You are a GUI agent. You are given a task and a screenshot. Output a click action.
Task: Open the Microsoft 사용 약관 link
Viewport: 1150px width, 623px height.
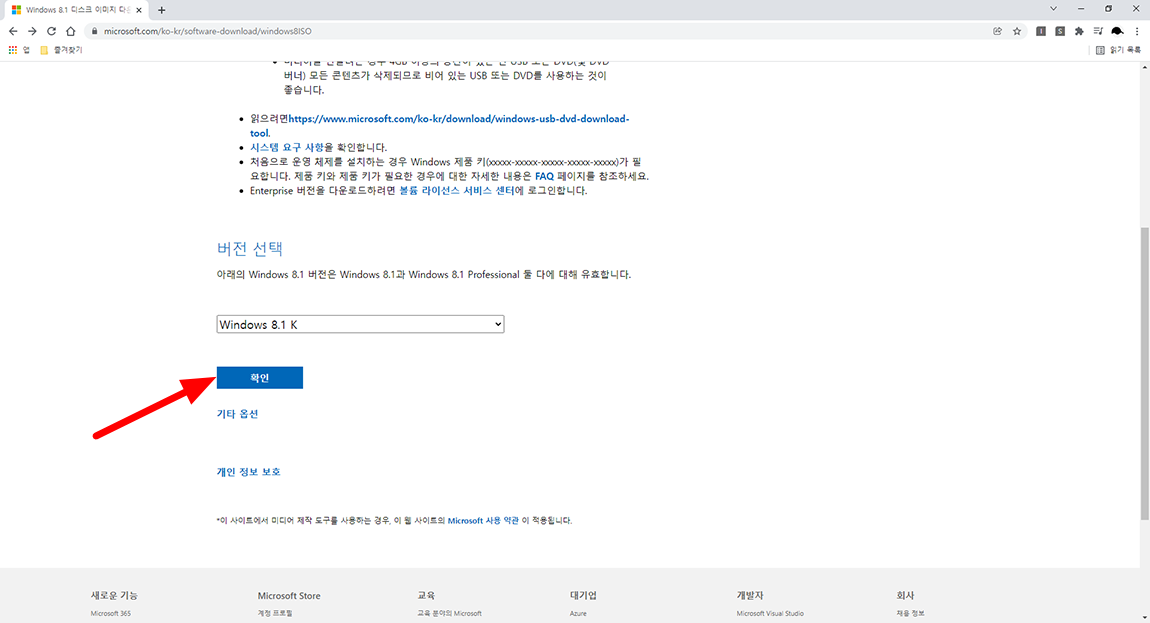[x=483, y=520]
